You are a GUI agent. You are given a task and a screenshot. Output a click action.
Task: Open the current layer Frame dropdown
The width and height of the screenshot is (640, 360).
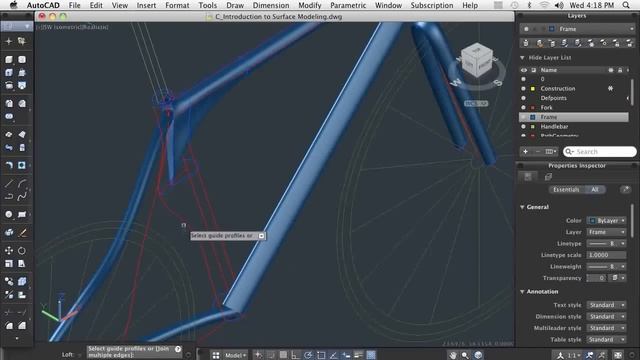click(x=577, y=29)
